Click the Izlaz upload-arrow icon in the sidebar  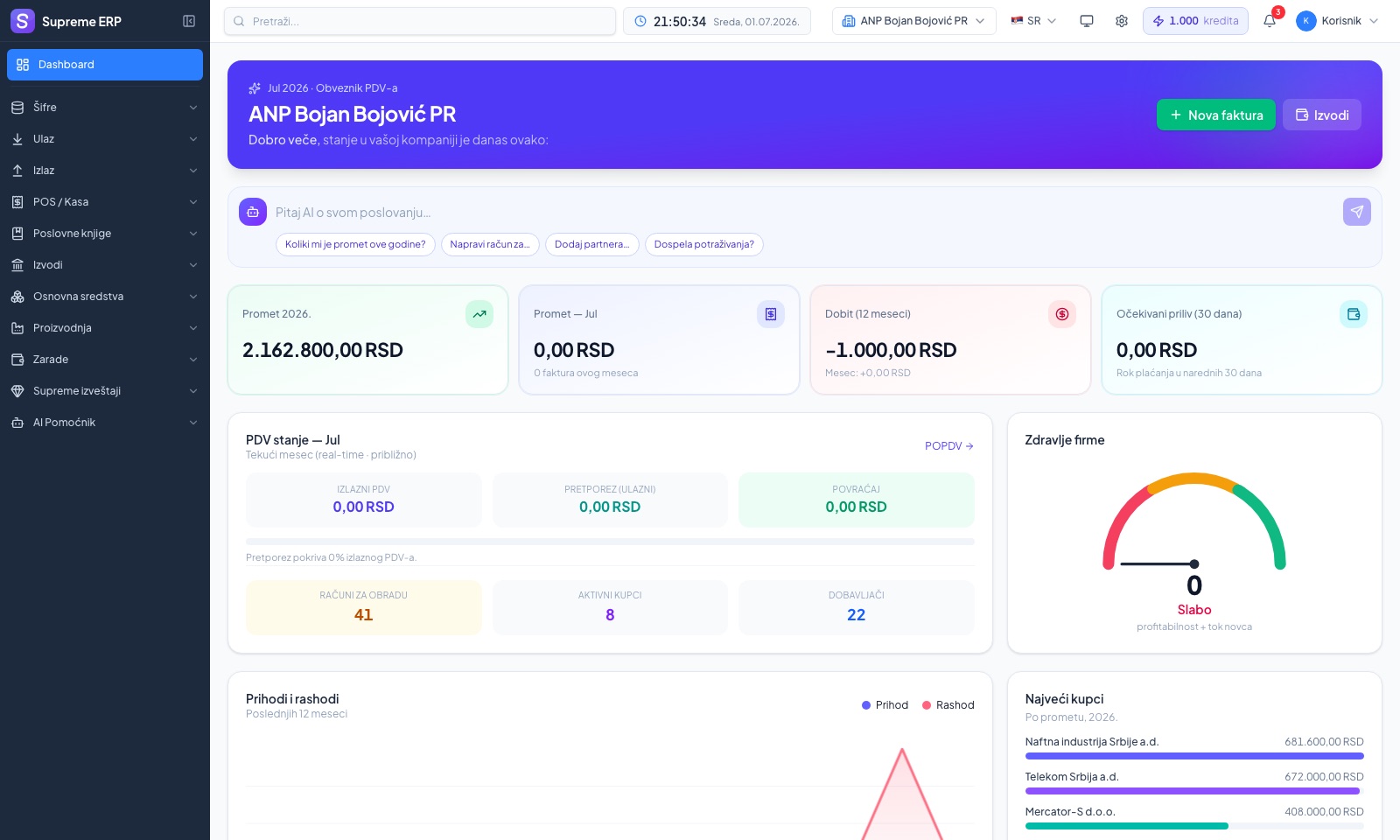tap(17, 171)
